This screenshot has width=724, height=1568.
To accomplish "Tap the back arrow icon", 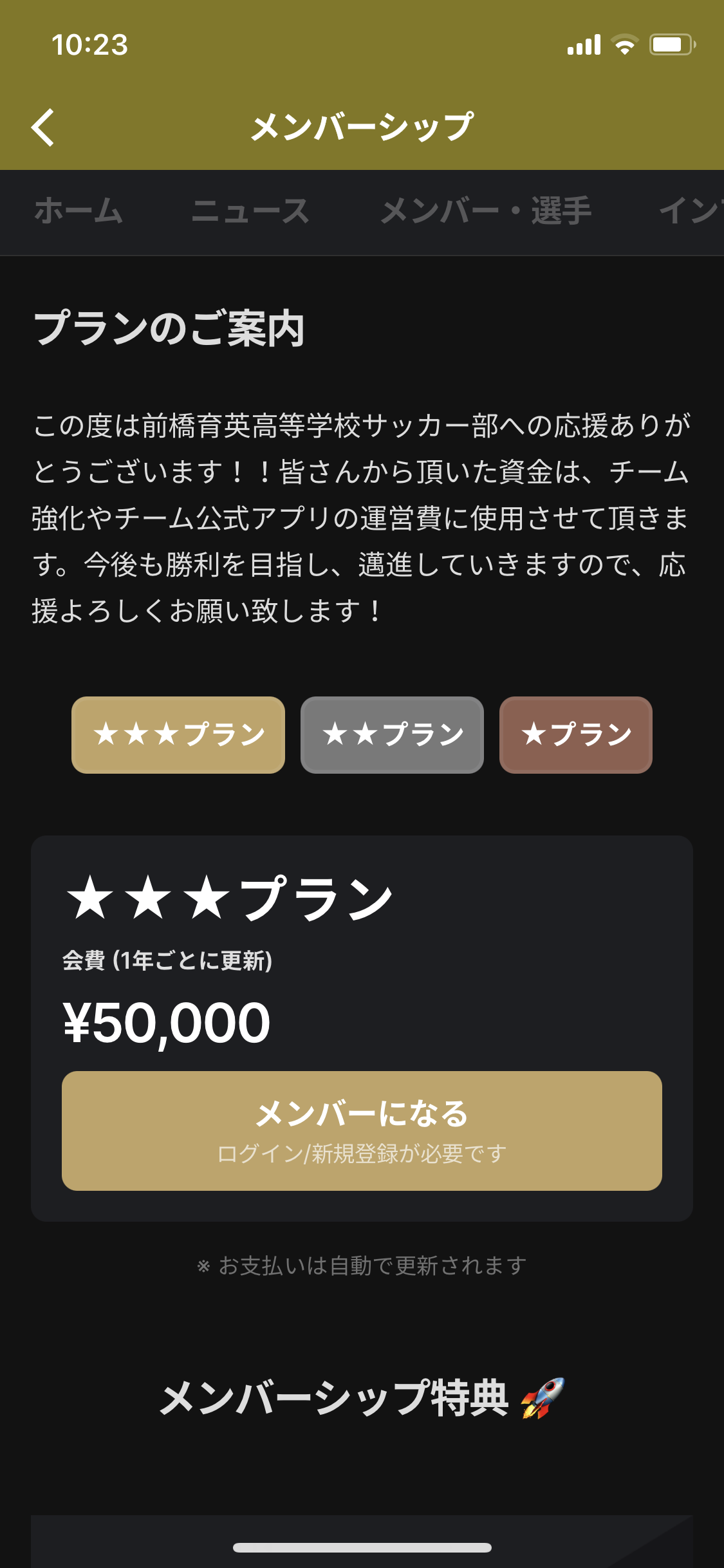I will 43,127.
